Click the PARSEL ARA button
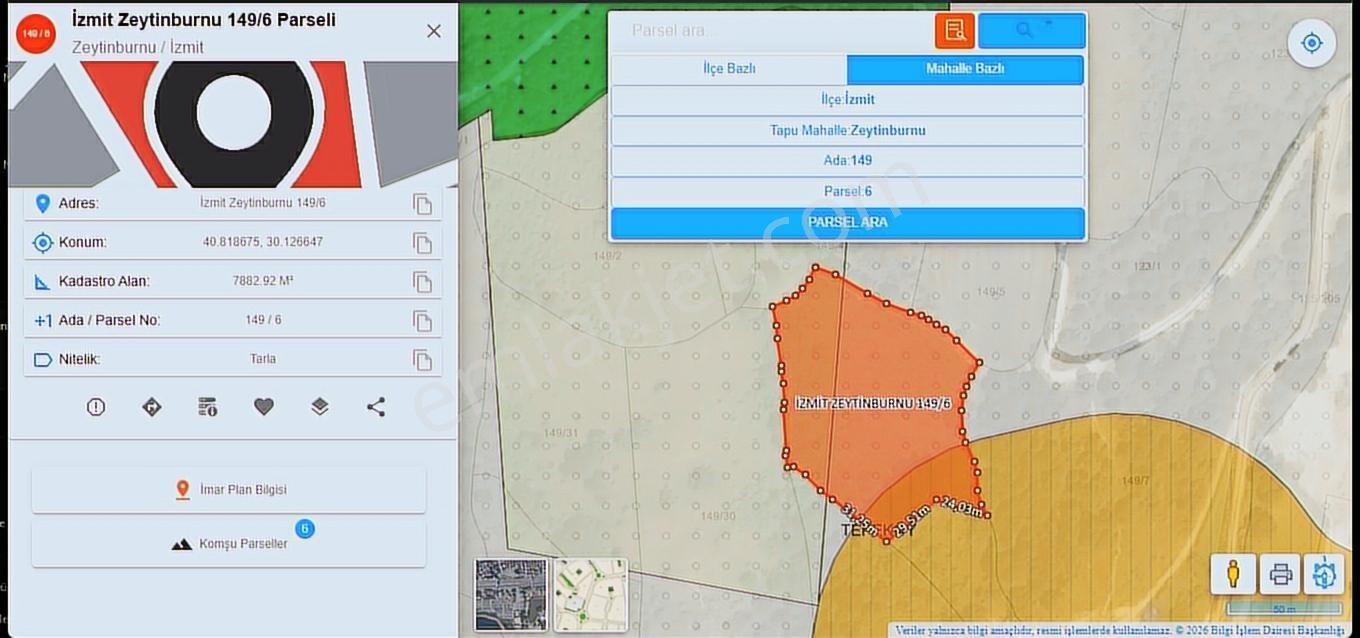 pos(848,223)
